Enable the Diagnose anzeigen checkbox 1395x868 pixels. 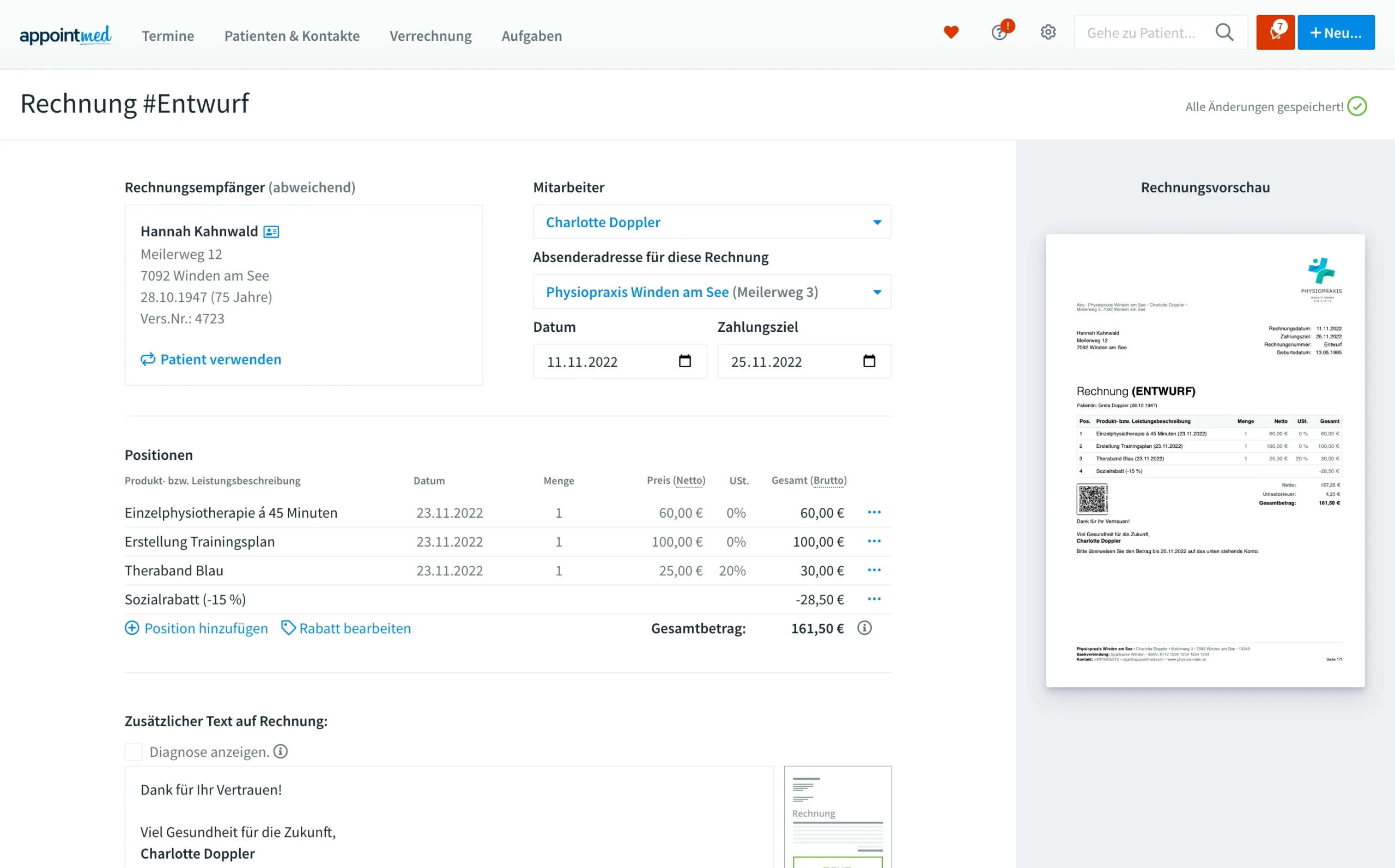click(x=134, y=752)
